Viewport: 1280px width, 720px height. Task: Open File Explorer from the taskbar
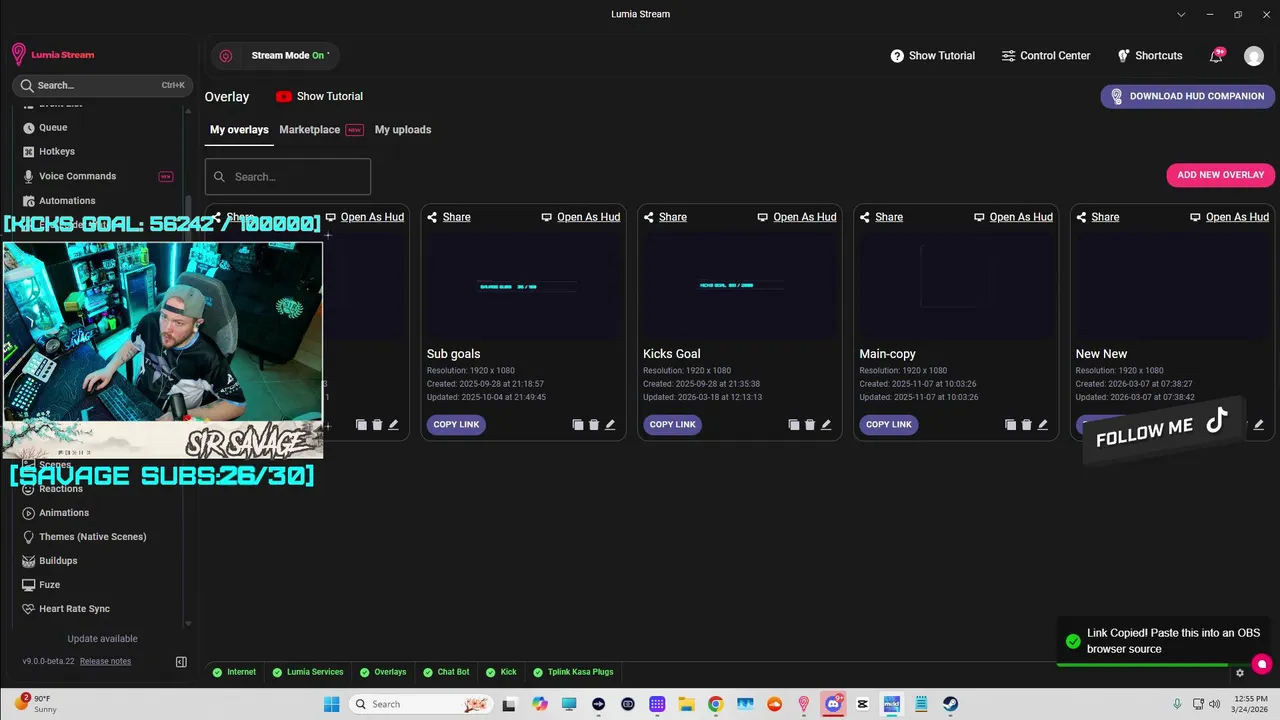[686, 704]
